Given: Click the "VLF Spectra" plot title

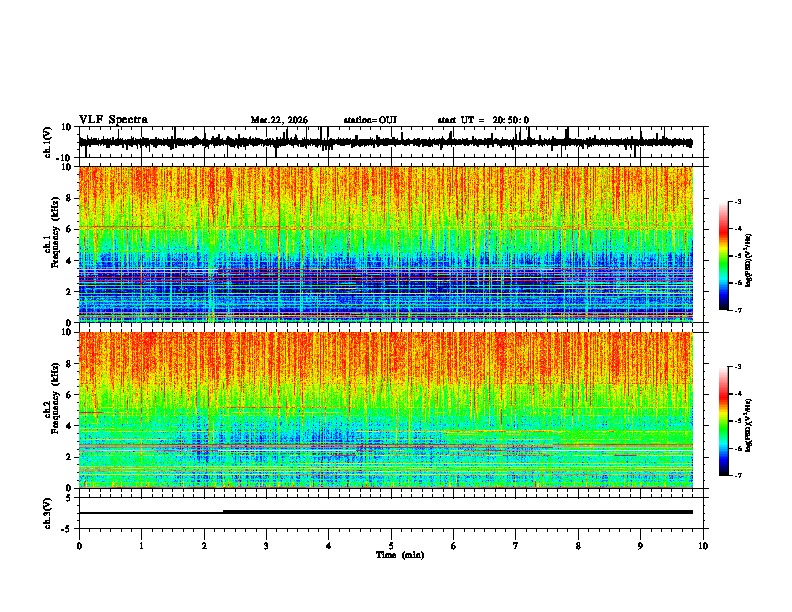Looking at the screenshot, I should point(113,120).
